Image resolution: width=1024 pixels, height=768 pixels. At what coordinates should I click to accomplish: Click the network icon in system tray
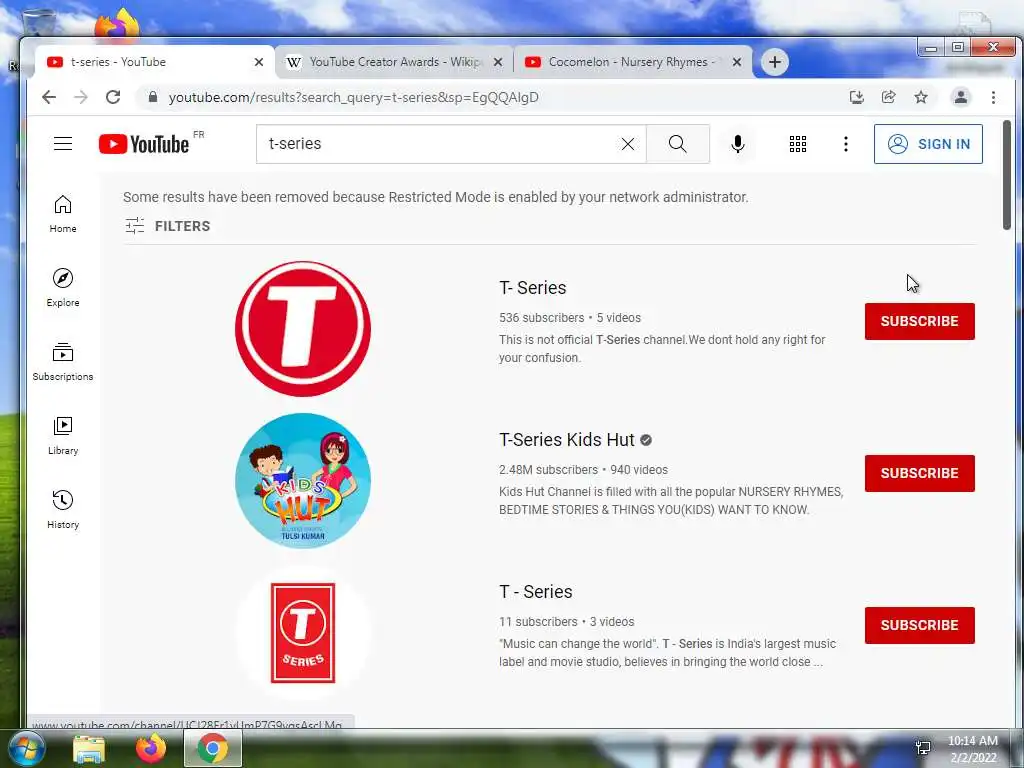[923, 748]
